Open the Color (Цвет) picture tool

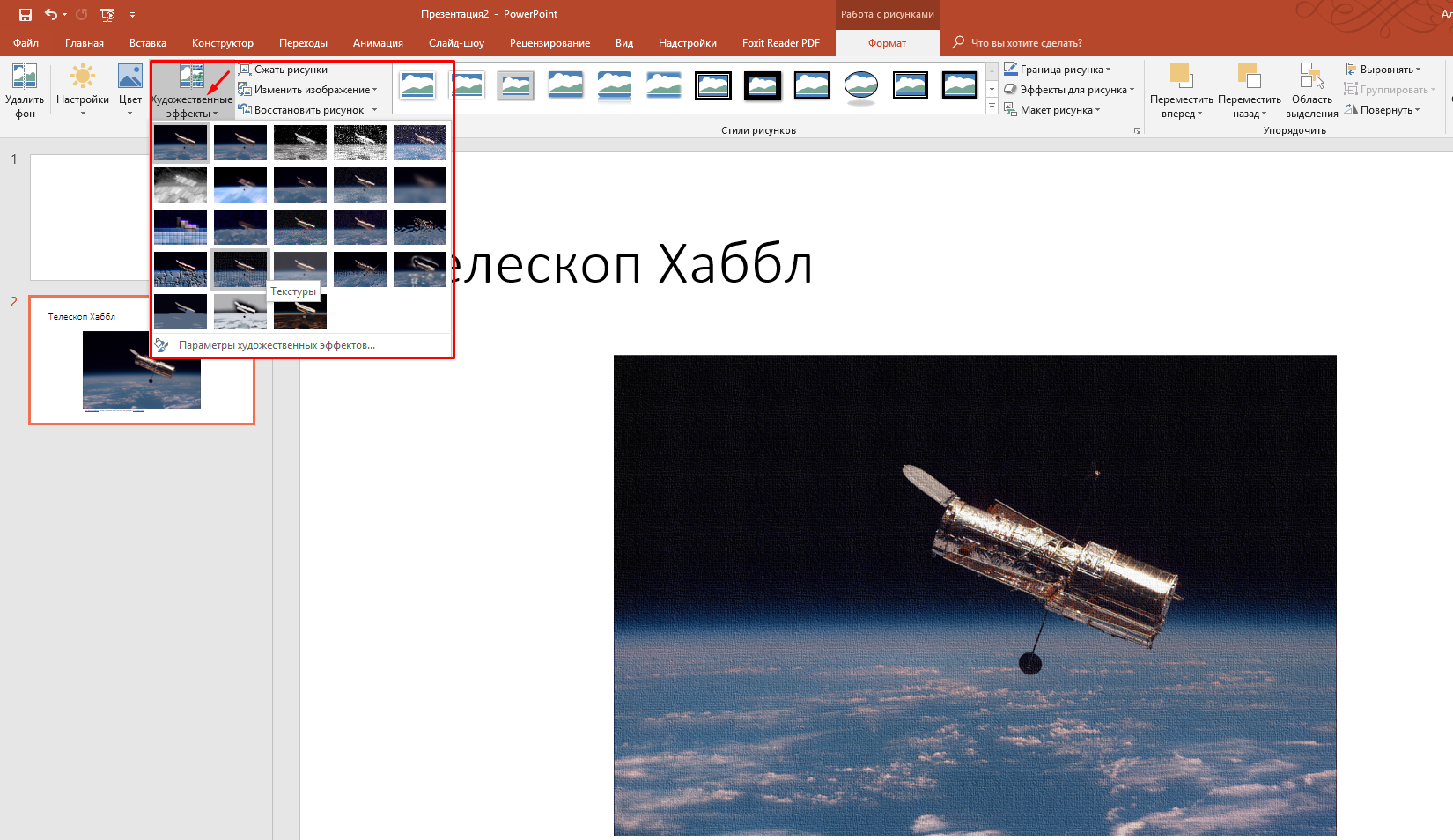tap(130, 77)
